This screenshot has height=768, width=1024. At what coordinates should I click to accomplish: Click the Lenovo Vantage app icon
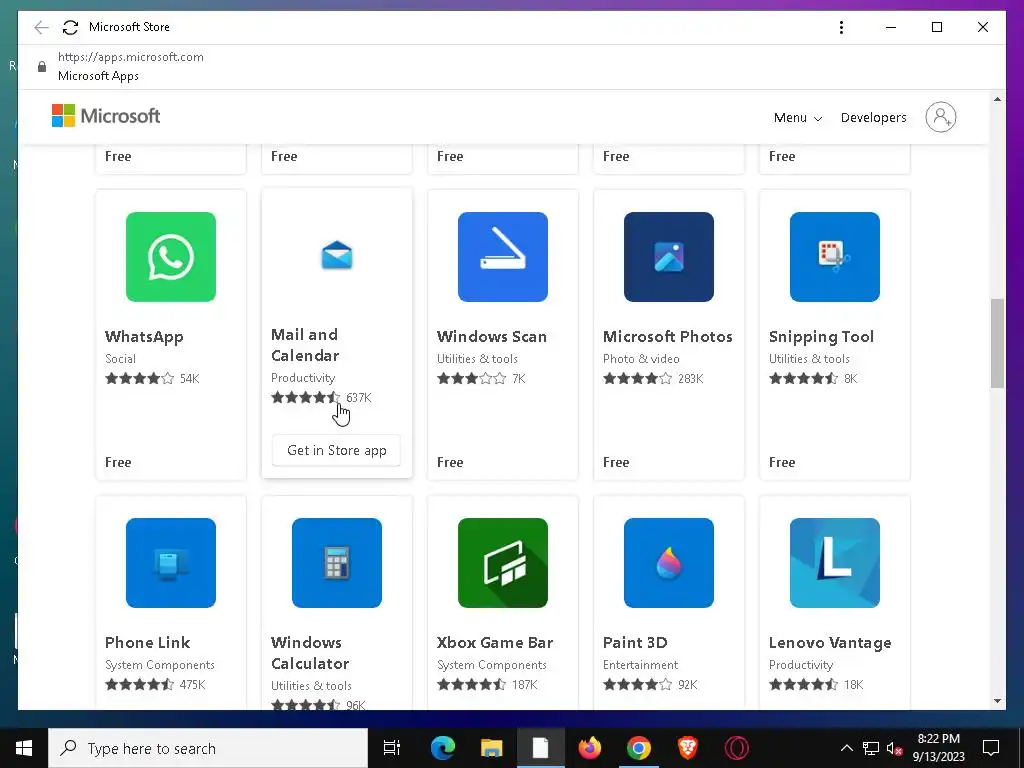[x=835, y=563]
